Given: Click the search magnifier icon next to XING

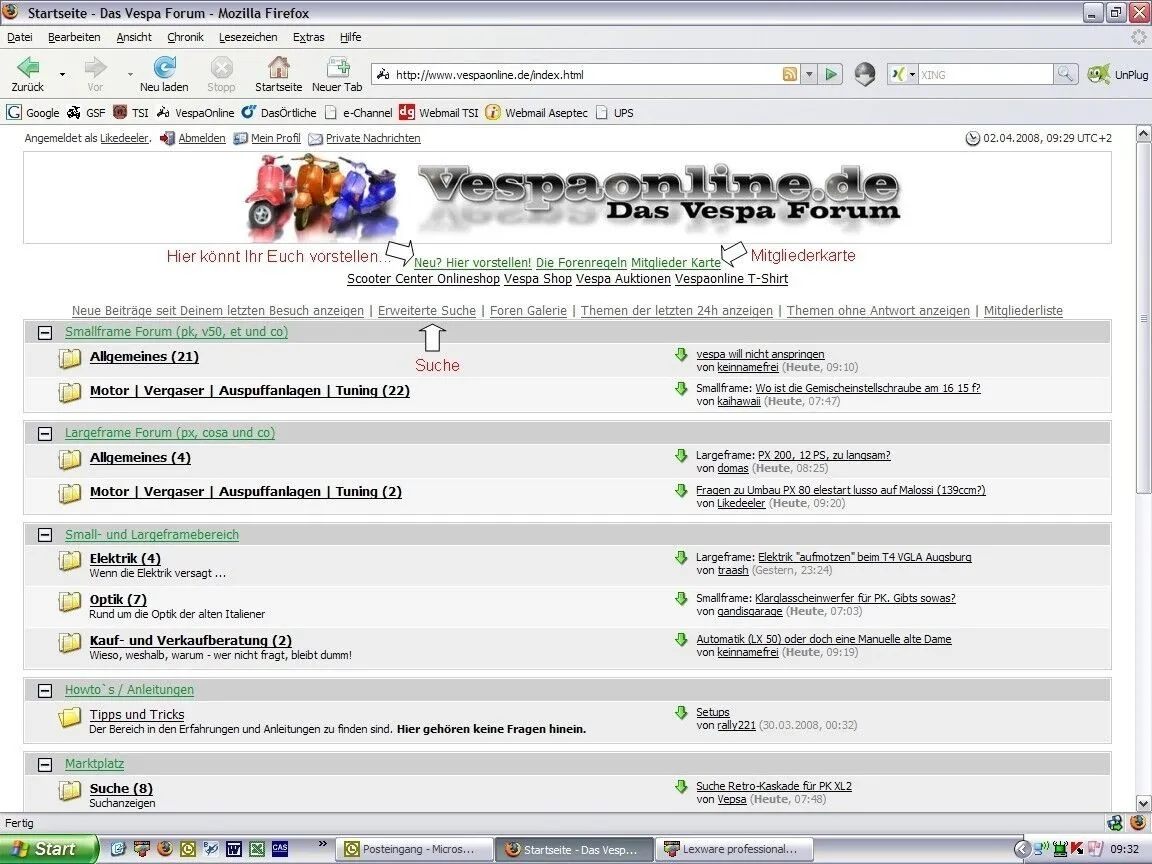Looking at the screenshot, I should (x=1066, y=75).
